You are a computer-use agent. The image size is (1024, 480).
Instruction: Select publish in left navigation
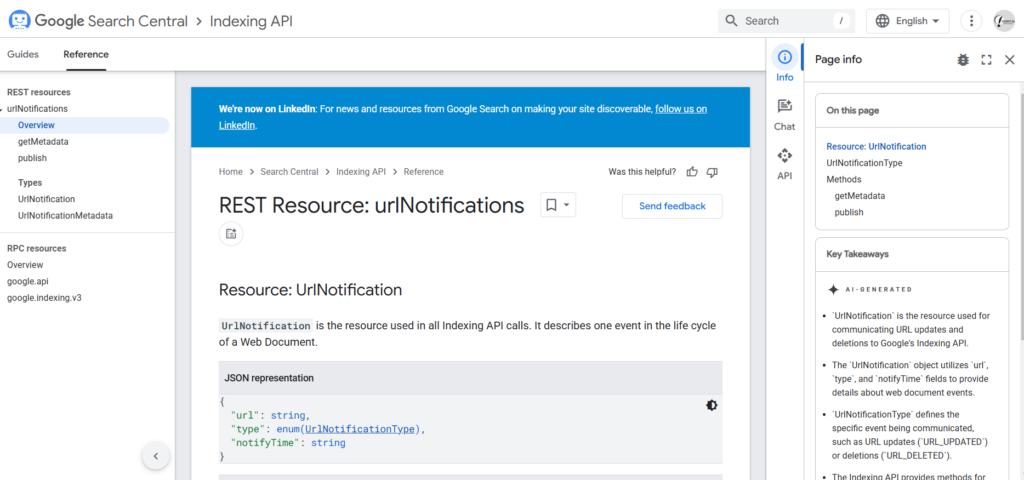(33, 158)
